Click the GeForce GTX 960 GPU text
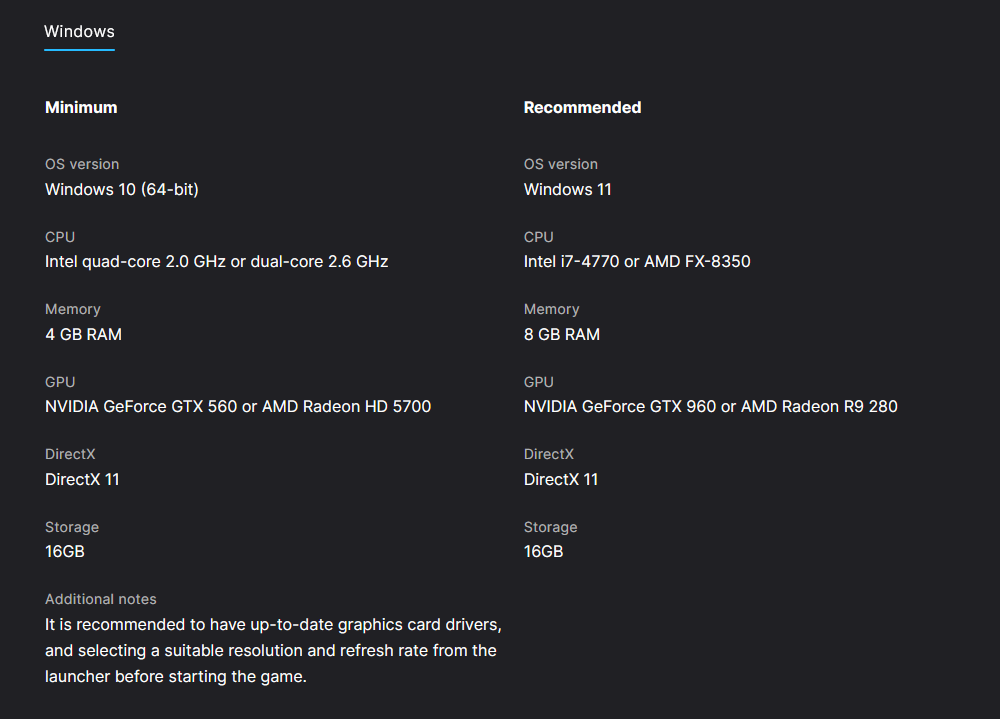Viewport: 1000px width, 719px height. [710, 406]
